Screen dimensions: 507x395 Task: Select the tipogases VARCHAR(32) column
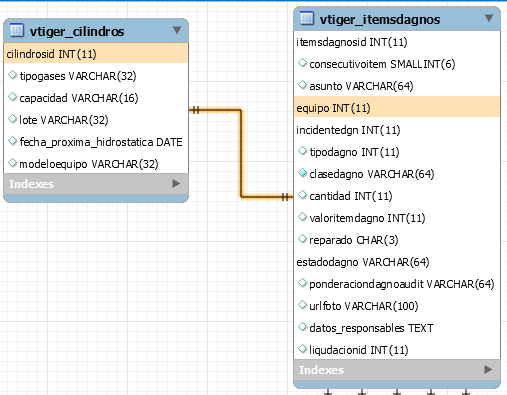[x=96, y=76]
